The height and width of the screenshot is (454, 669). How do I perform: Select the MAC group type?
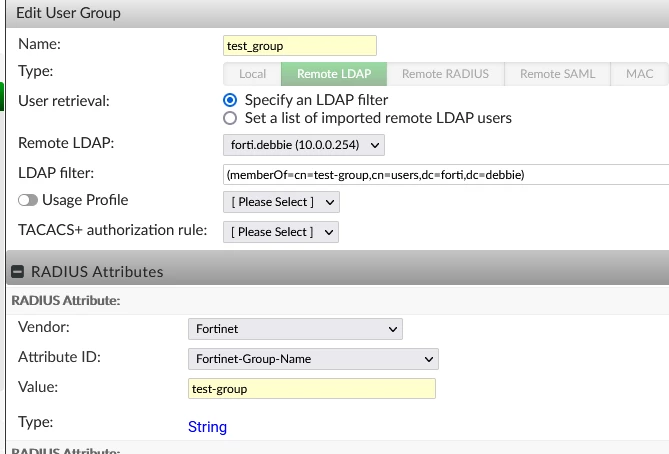639,74
